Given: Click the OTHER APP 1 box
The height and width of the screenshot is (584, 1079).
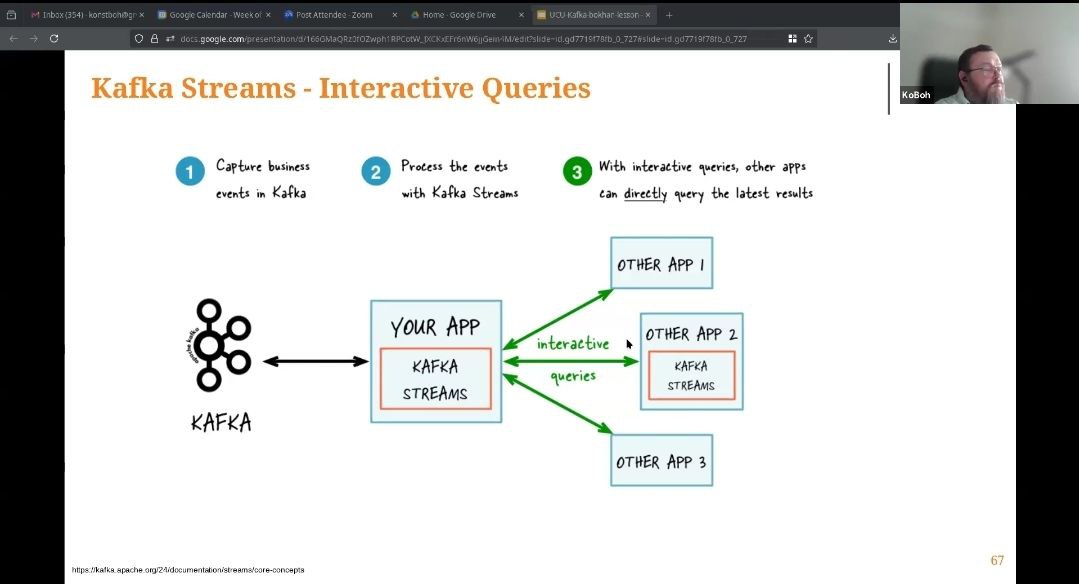Looking at the screenshot, I should point(661,263).
